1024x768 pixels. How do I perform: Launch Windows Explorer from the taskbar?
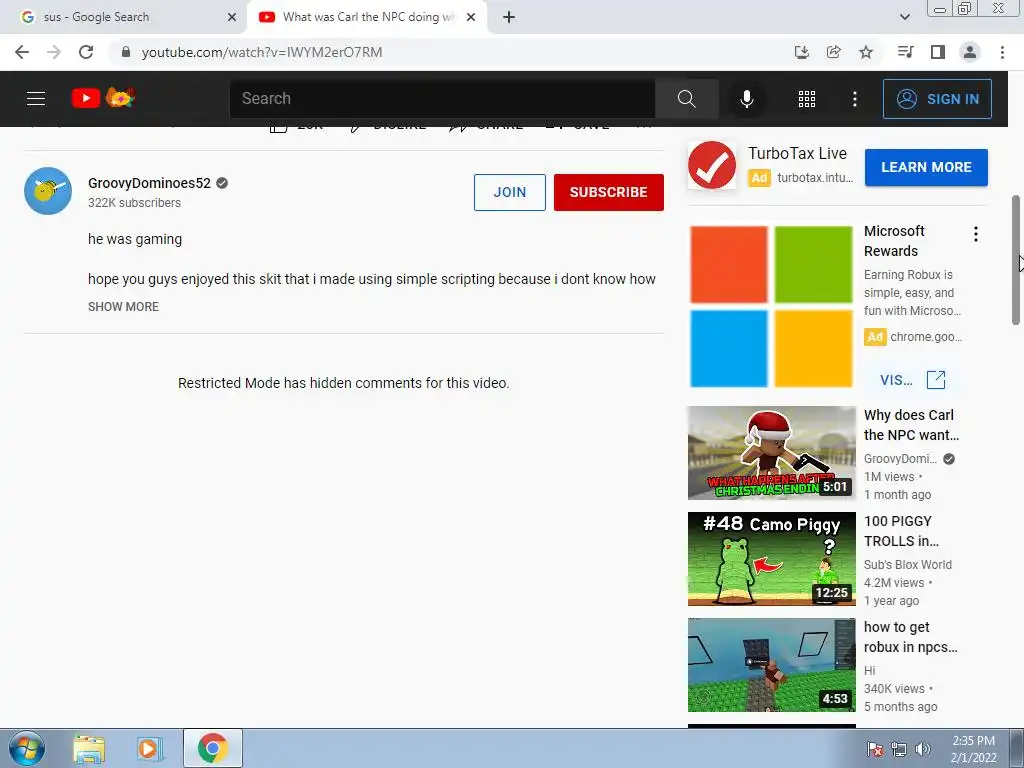(89, 749)
